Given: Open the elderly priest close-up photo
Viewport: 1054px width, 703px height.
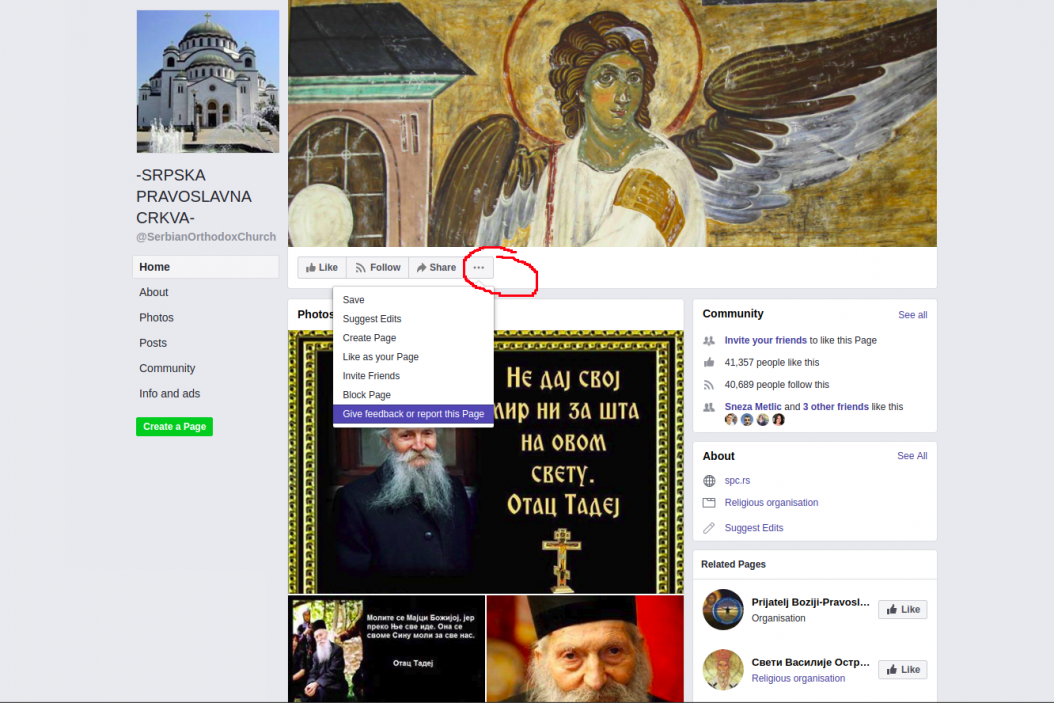Looking at the screenshot, I should 585,649.
